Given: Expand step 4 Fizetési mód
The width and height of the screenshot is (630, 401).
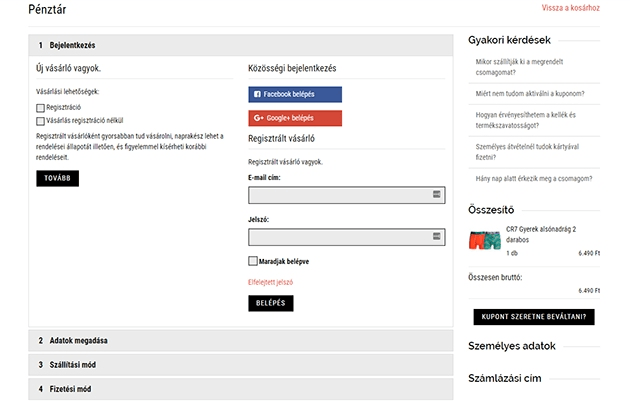Looking at the screenshot, I should point(241,389).
